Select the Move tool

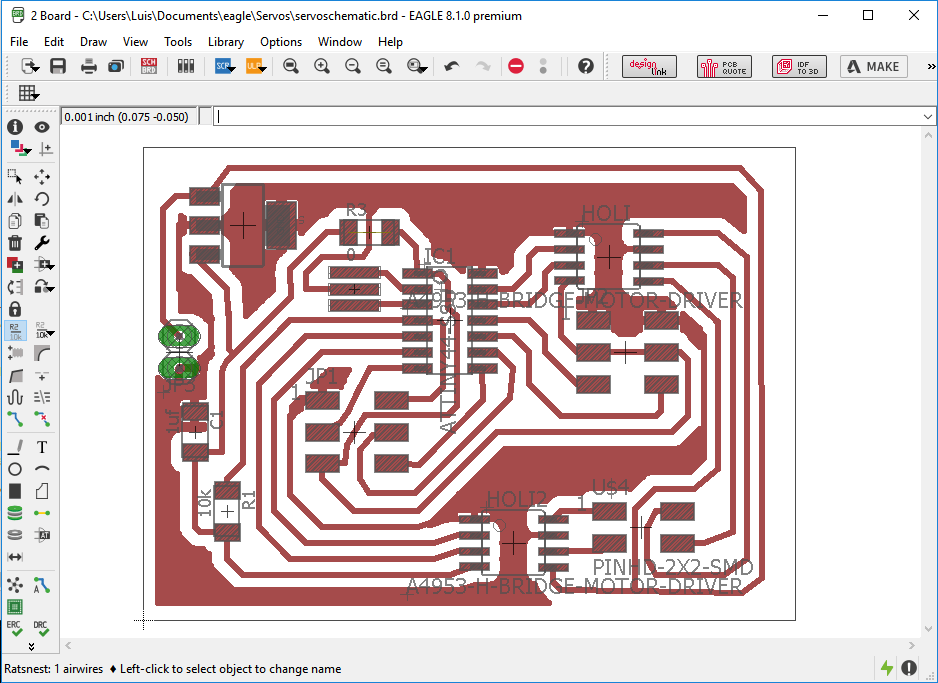click(42, 176)
